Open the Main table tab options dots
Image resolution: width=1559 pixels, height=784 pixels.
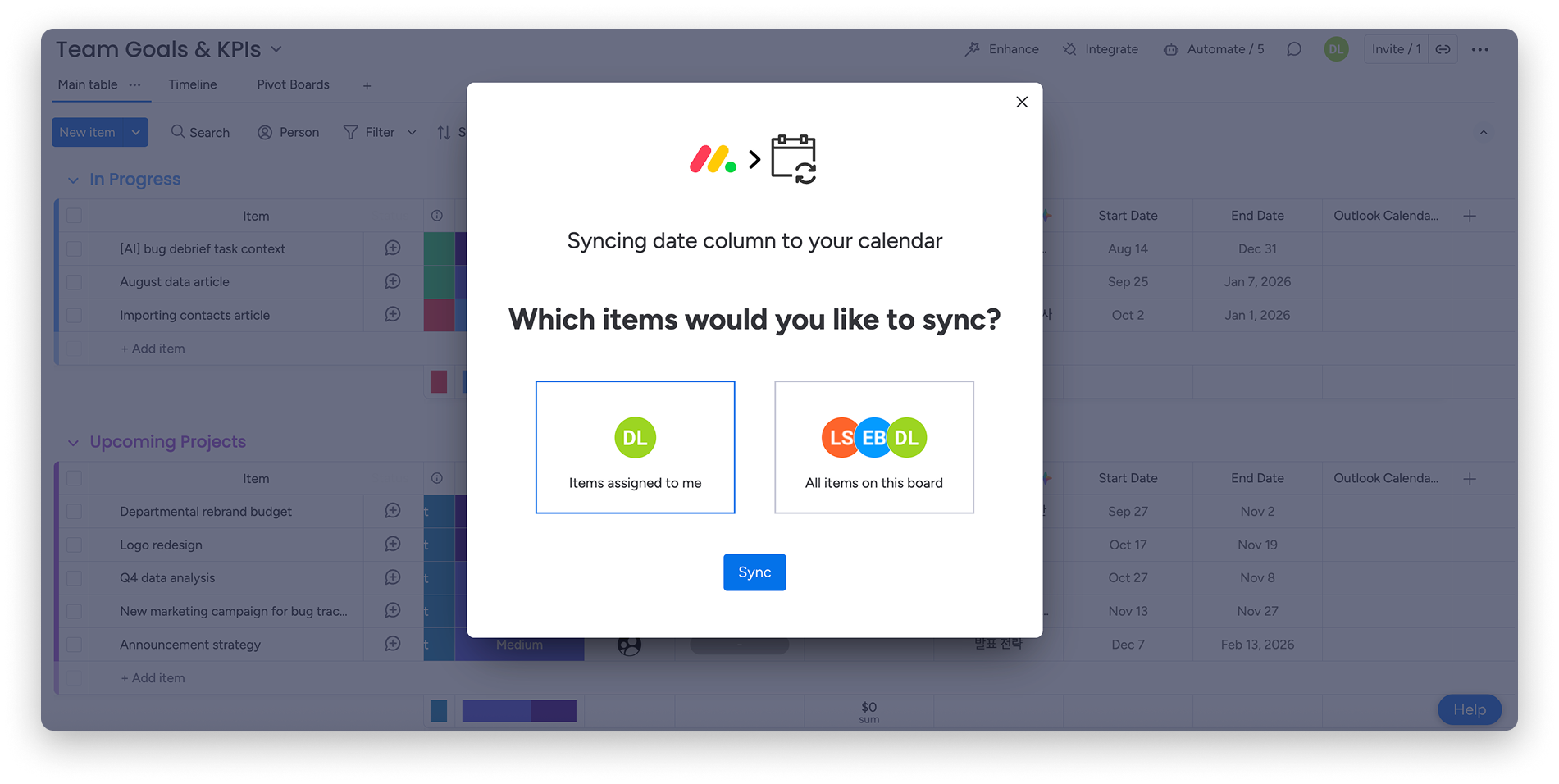point(135,84)
